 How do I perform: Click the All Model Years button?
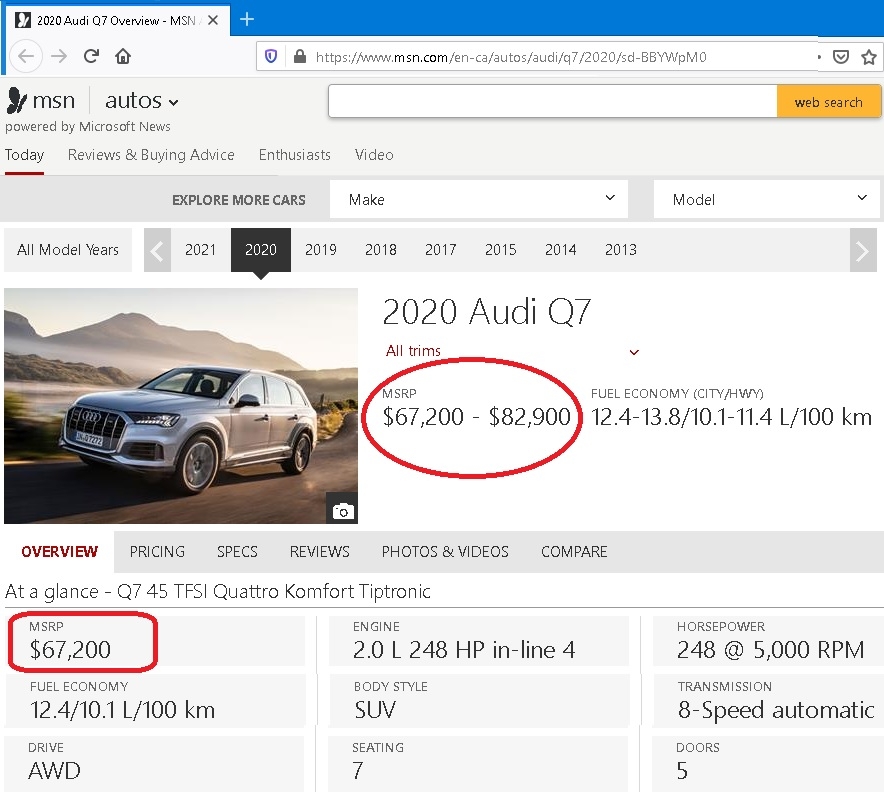click(68, 250)
